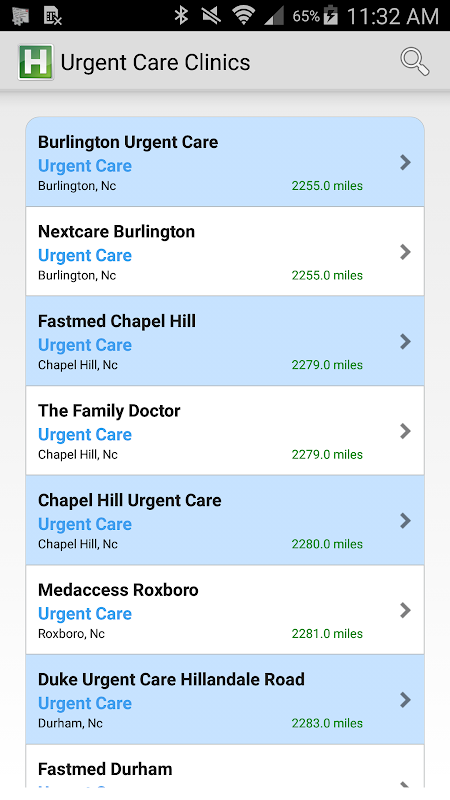Open chevron for The Family Doctor

click(406, 431)
